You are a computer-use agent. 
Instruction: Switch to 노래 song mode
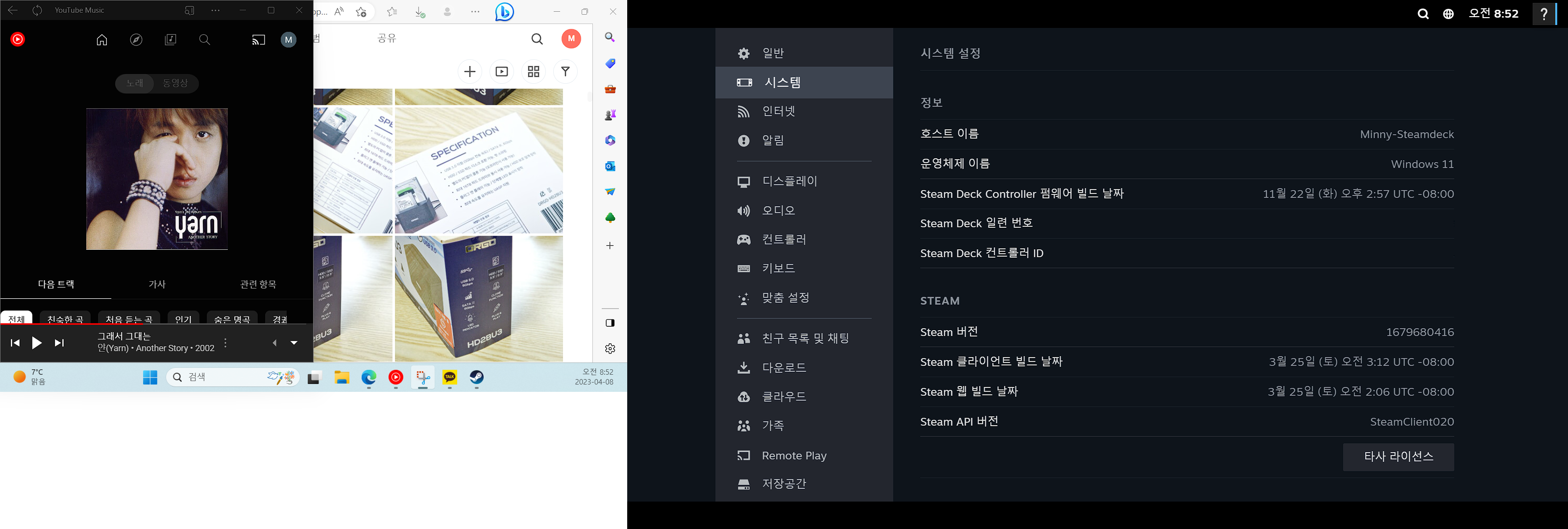[135, 83]
